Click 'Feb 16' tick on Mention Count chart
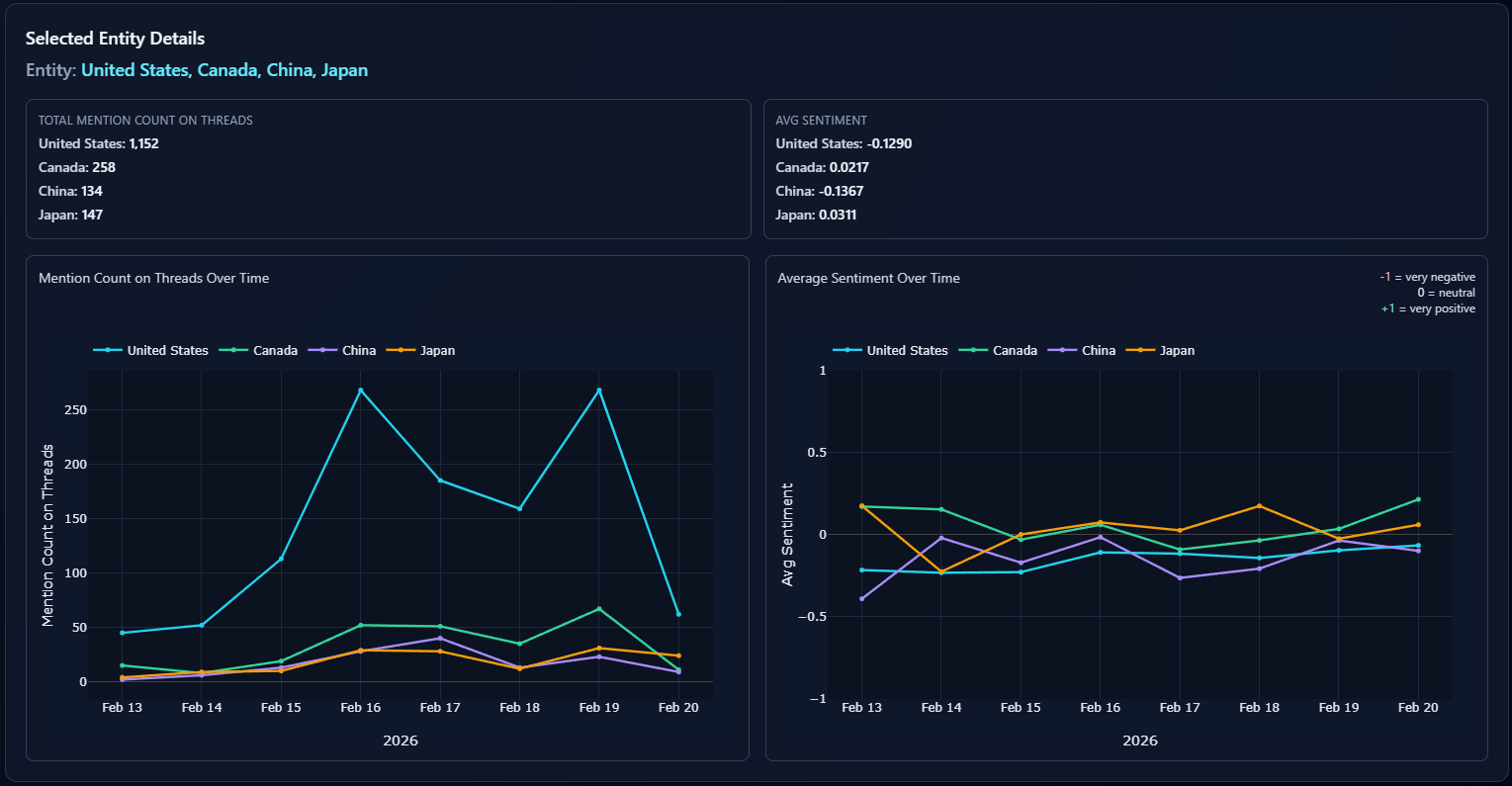 coord(361,707)
